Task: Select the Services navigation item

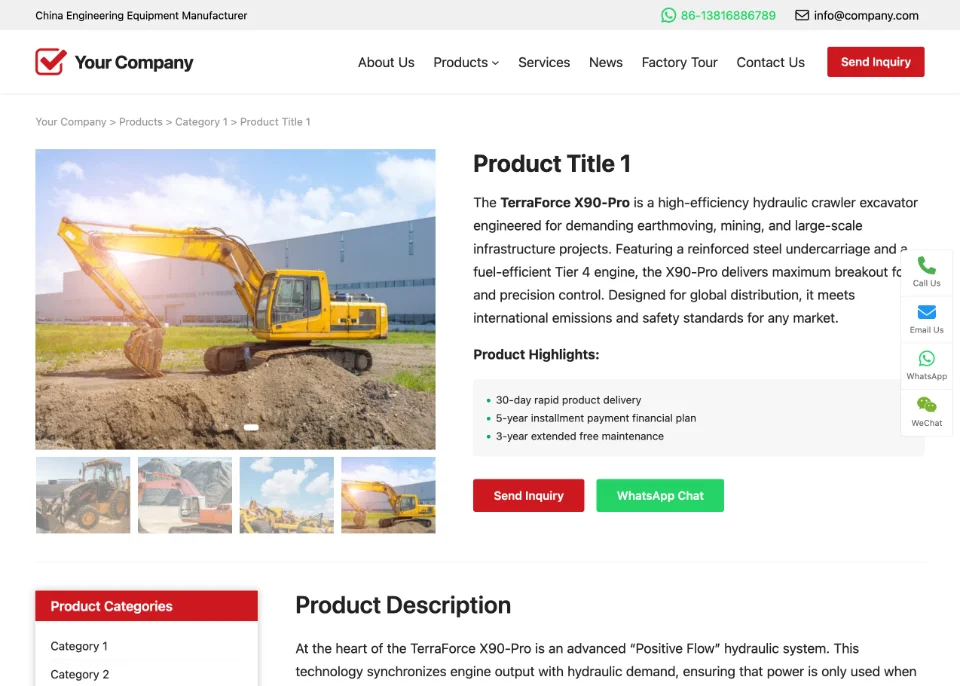Action: click(544, 62)
